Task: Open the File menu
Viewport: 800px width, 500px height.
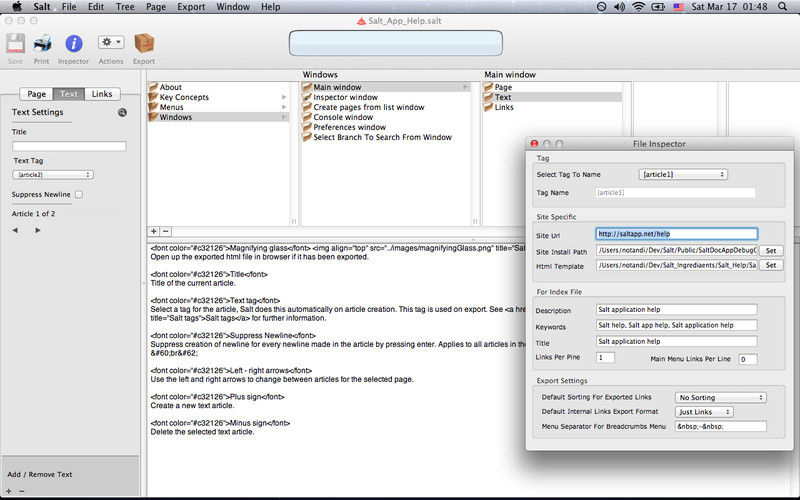Action: [68, 7]
